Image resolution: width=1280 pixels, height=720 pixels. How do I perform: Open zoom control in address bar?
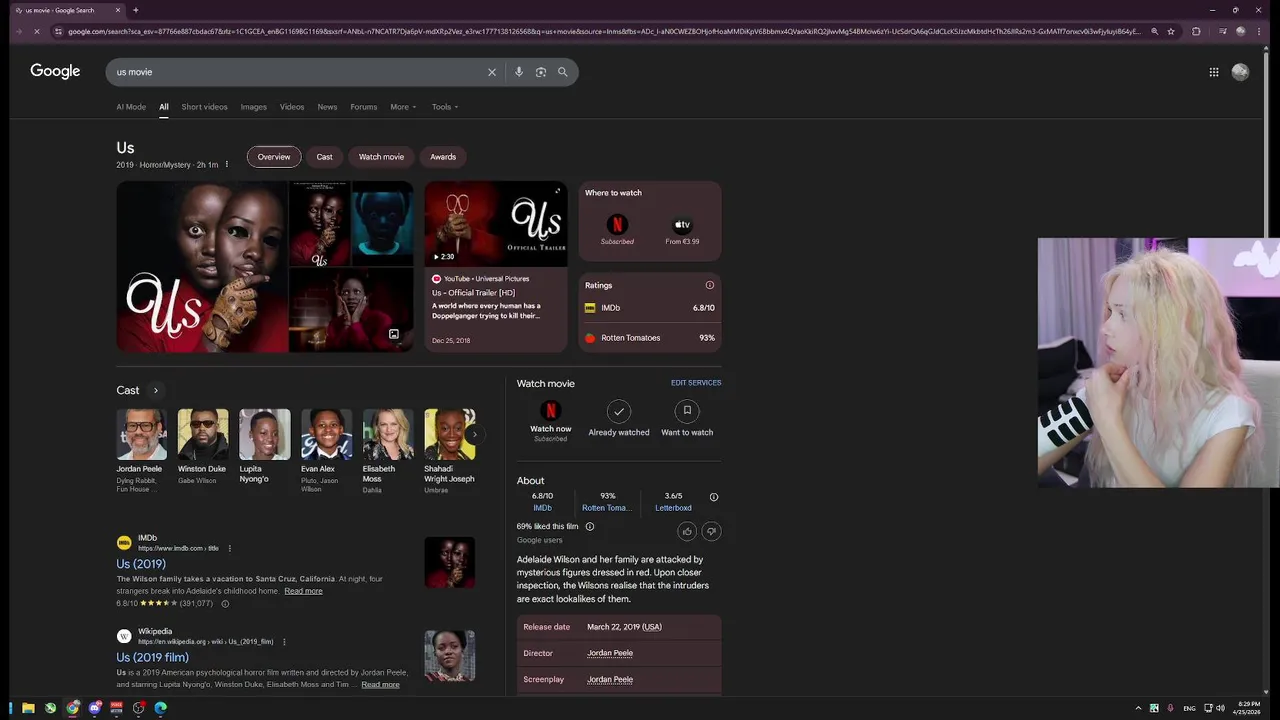point(1154,31)
